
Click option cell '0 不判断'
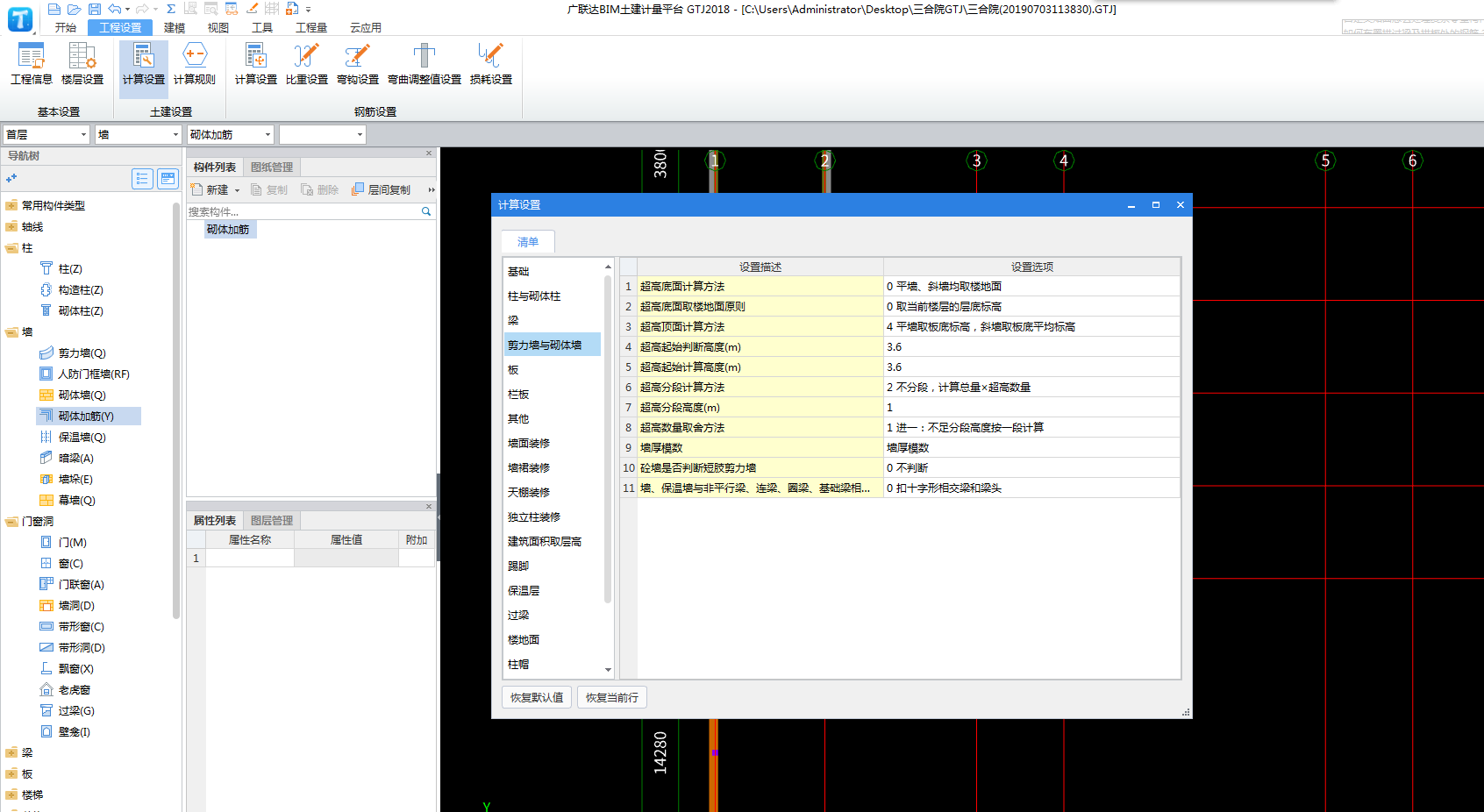1031,468
